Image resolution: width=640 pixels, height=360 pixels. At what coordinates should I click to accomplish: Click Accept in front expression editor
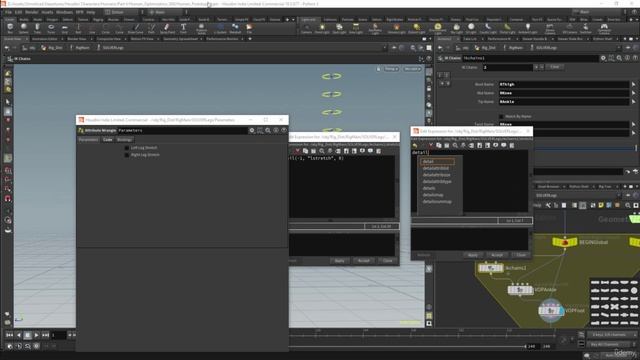click(497, 255)
